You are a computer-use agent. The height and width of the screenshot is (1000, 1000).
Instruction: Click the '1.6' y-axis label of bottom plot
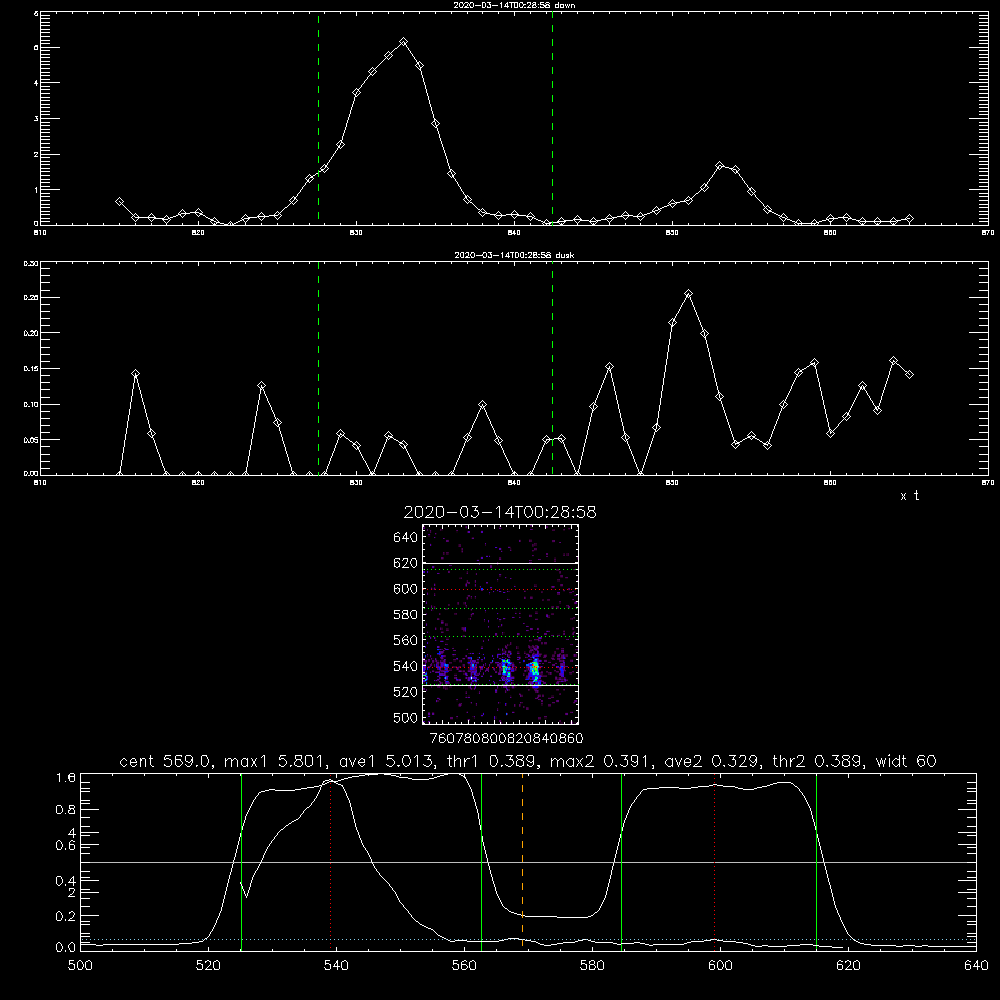click(x=66, y=778)
